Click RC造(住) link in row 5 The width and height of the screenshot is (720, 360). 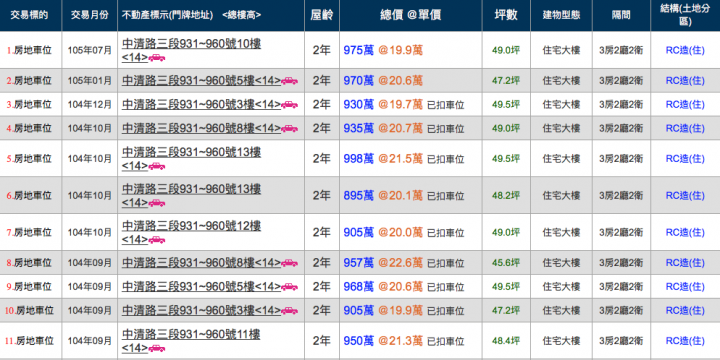click(x=685, y=159)
